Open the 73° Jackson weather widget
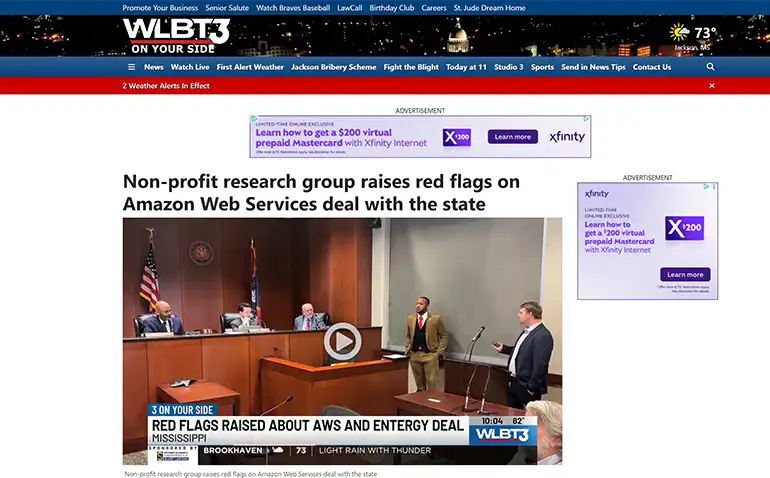770x478 pixels. pos(693,37)
